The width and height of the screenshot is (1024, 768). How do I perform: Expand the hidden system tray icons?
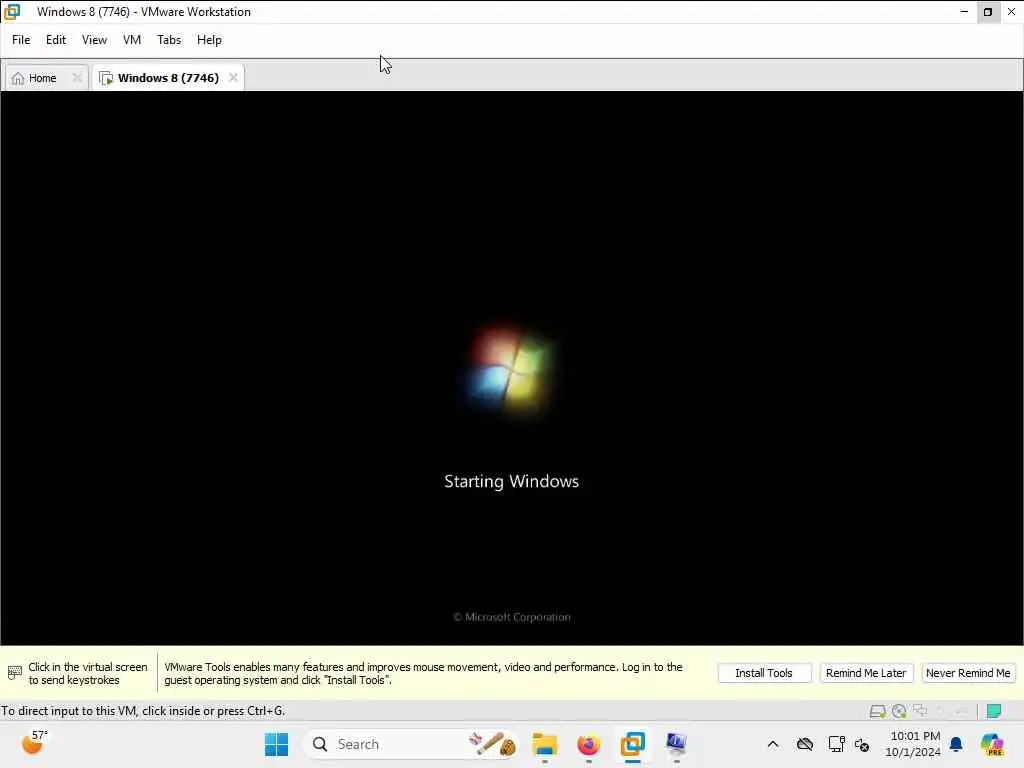click(x=773, y=744)
